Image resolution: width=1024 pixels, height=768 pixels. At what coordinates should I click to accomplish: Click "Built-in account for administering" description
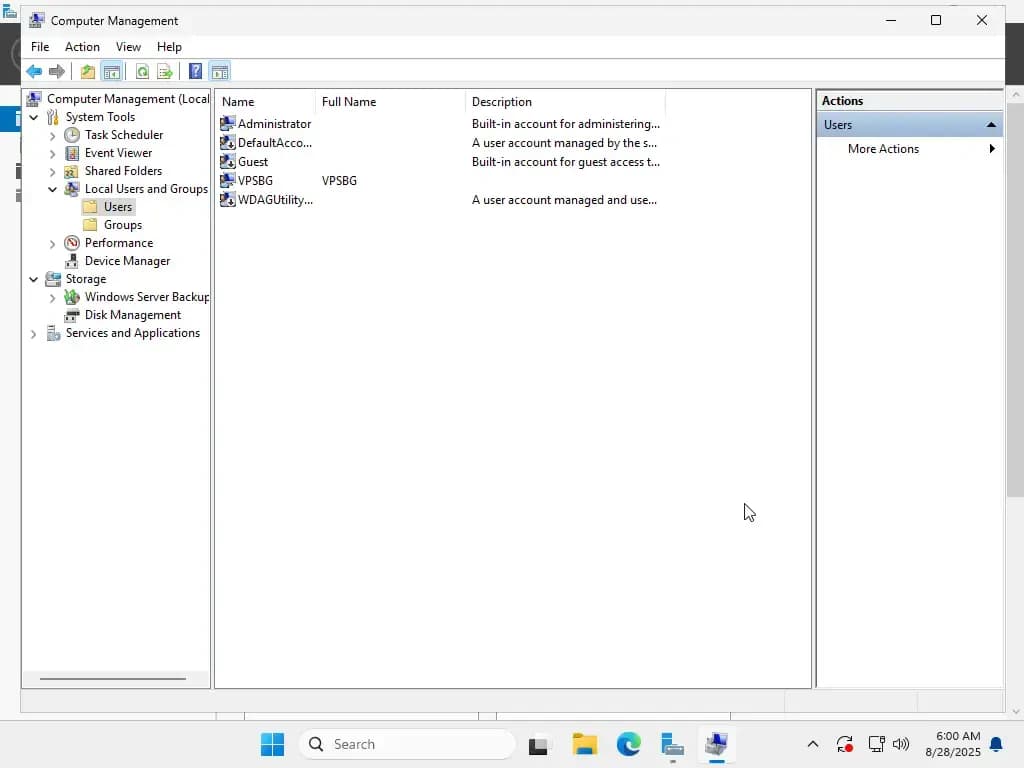(x=566, y=124)
